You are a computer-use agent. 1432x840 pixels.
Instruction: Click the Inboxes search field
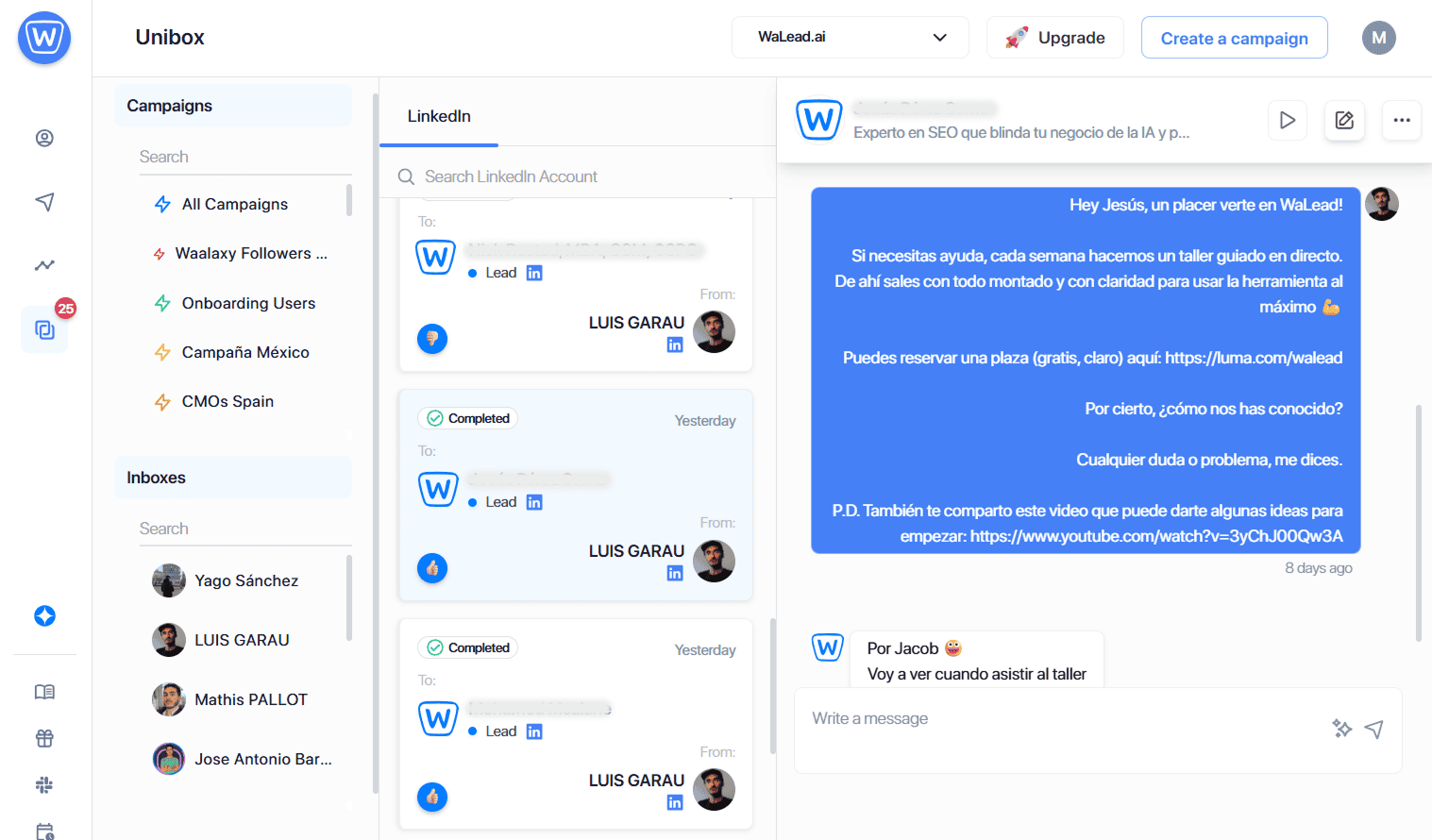click(245, 529)
